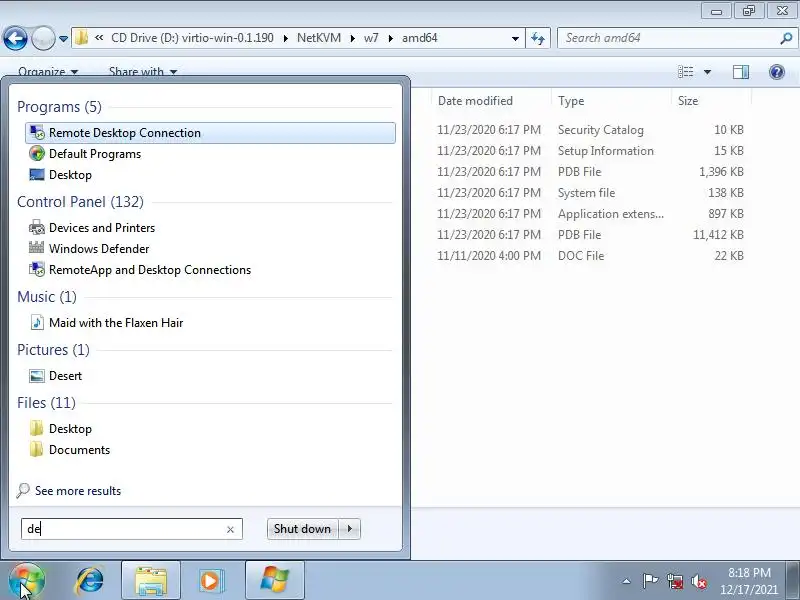This screenshot has height=600, width=800.
Task: Select the Security Catalog file row
Action: [x=590, y=130]
